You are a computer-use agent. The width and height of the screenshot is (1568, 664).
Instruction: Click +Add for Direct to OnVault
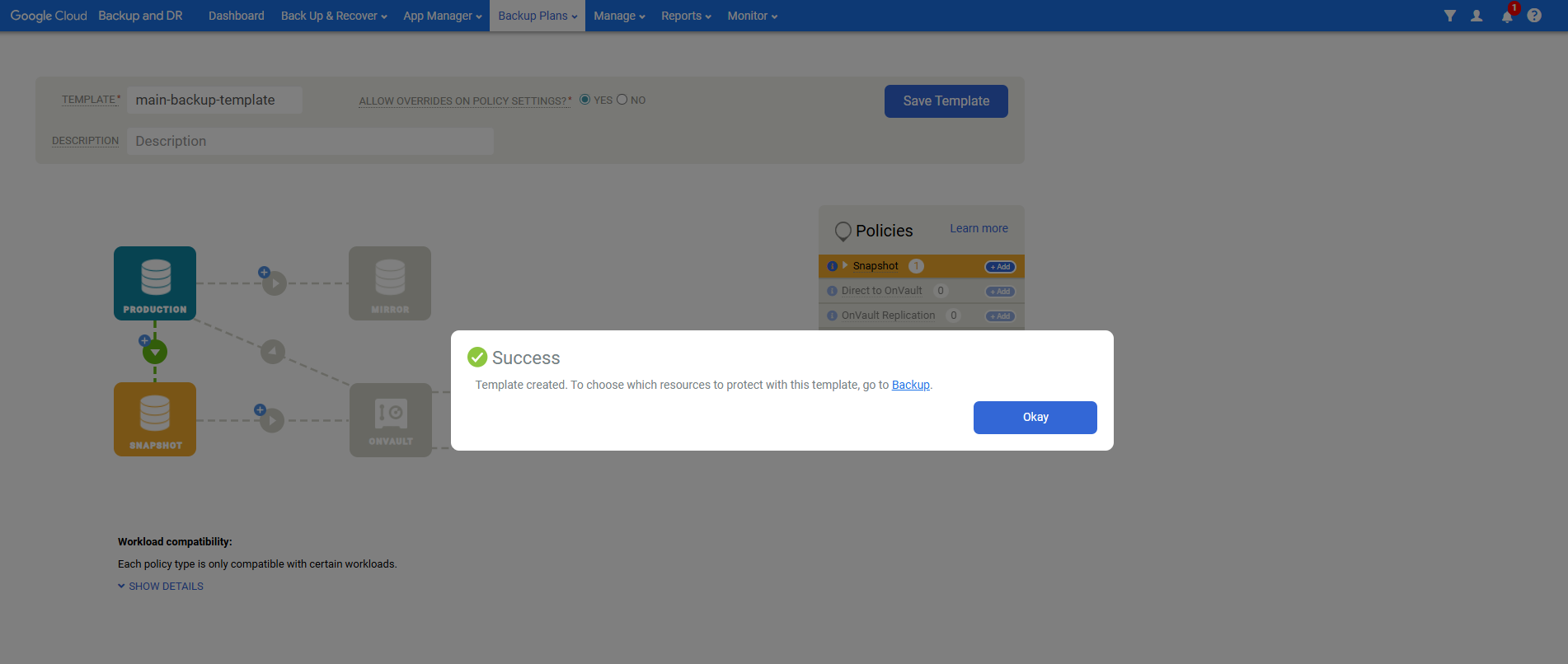(1000, 292)
